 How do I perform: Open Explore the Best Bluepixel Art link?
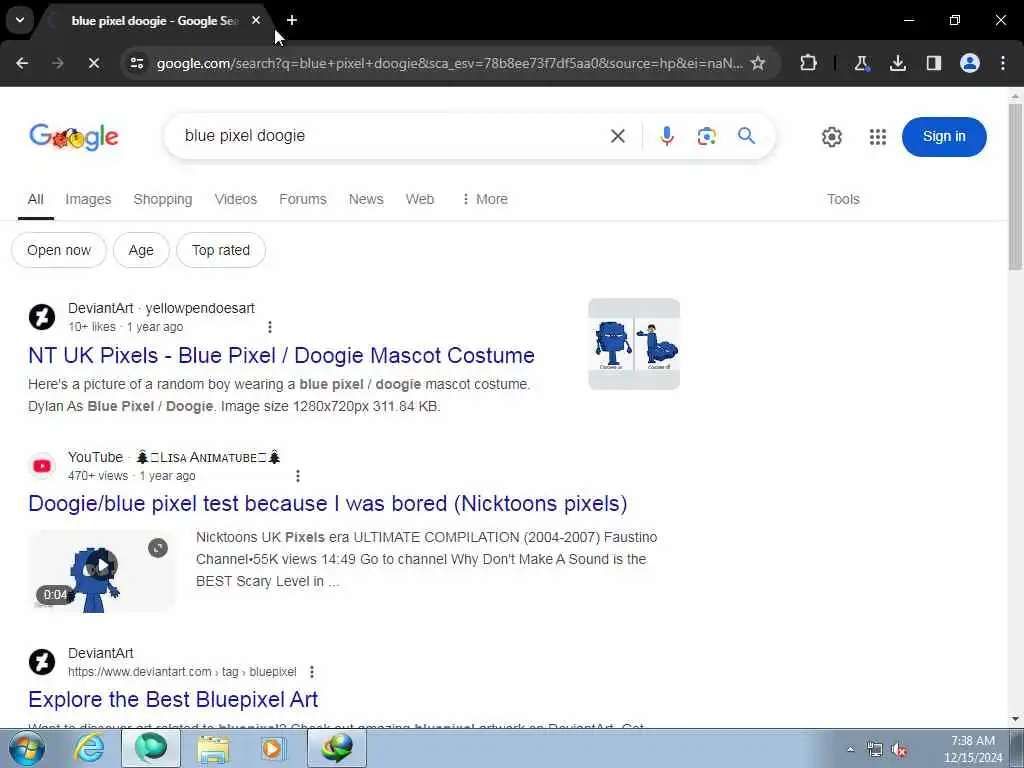tap(173, 699)
